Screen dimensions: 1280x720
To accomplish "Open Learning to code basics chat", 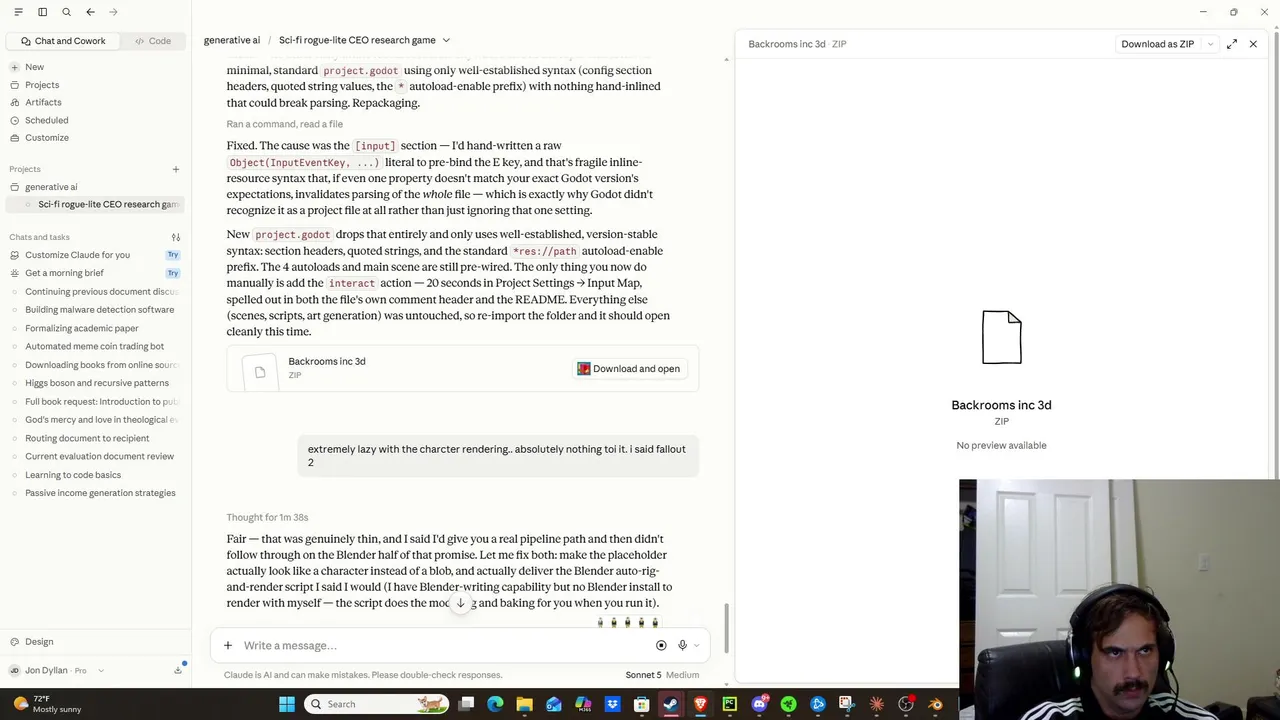I will pos(73,475).
